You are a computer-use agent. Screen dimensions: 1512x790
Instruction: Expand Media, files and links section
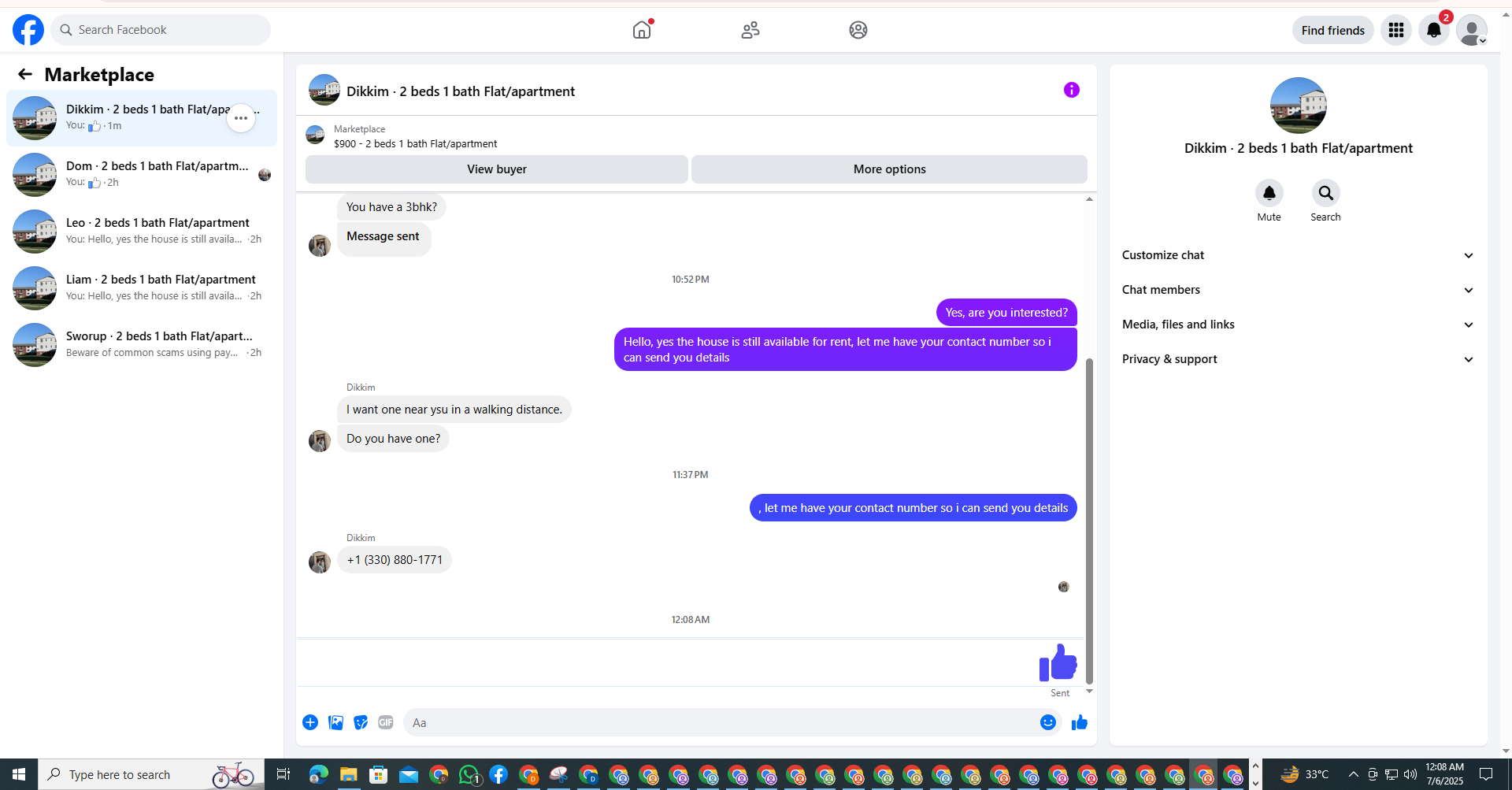(x=1298, y=325)
